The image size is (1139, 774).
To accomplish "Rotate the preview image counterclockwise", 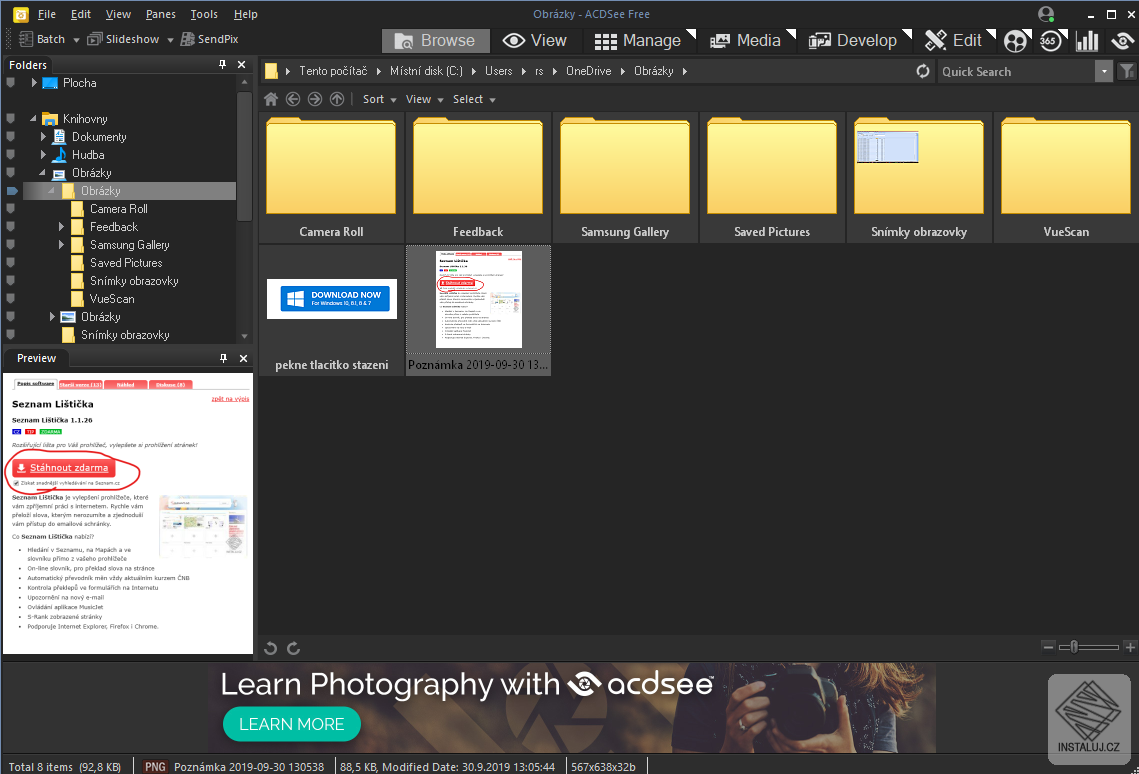I will tap(270, 648).
